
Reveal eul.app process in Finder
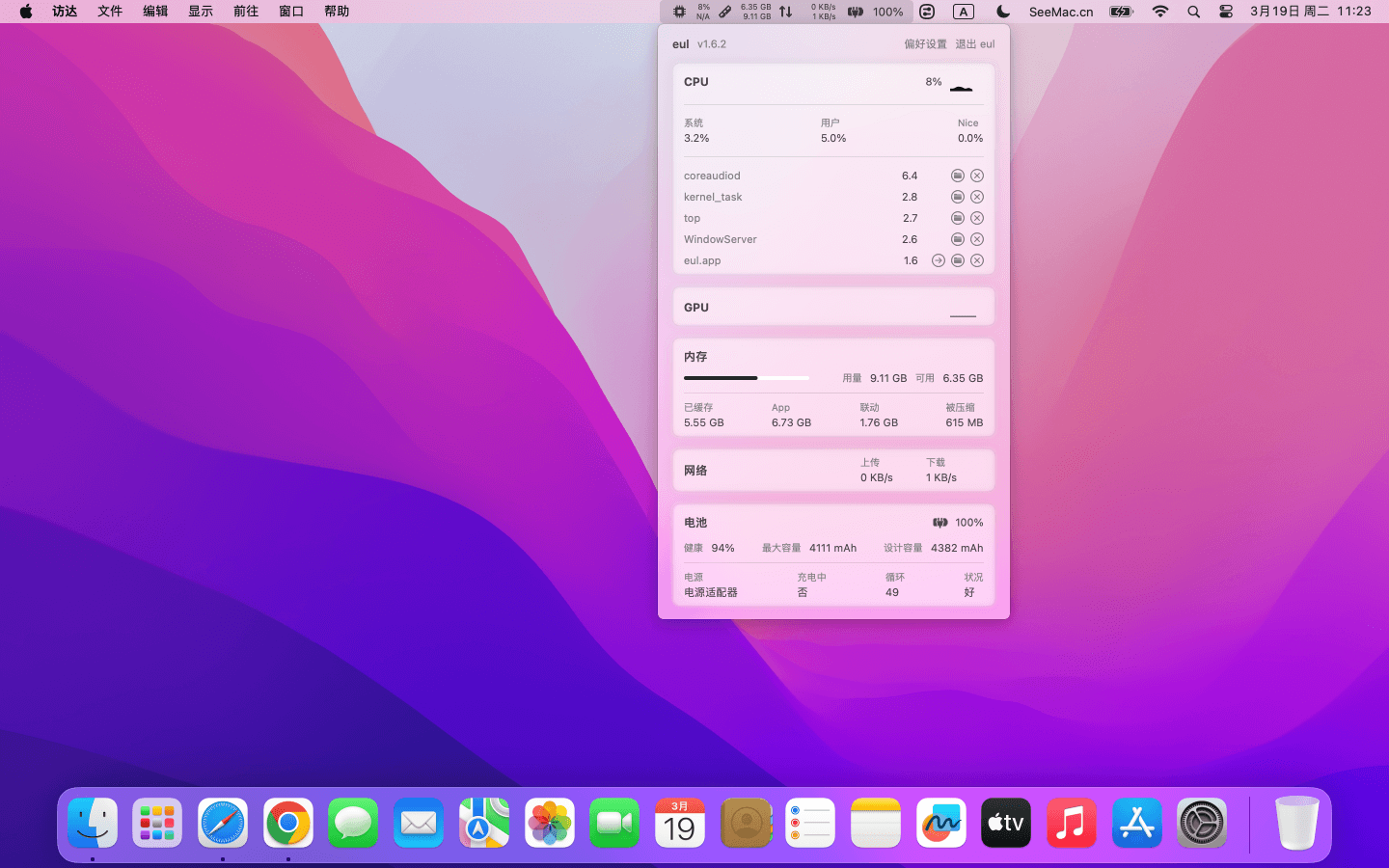click(x=958, y=260)
